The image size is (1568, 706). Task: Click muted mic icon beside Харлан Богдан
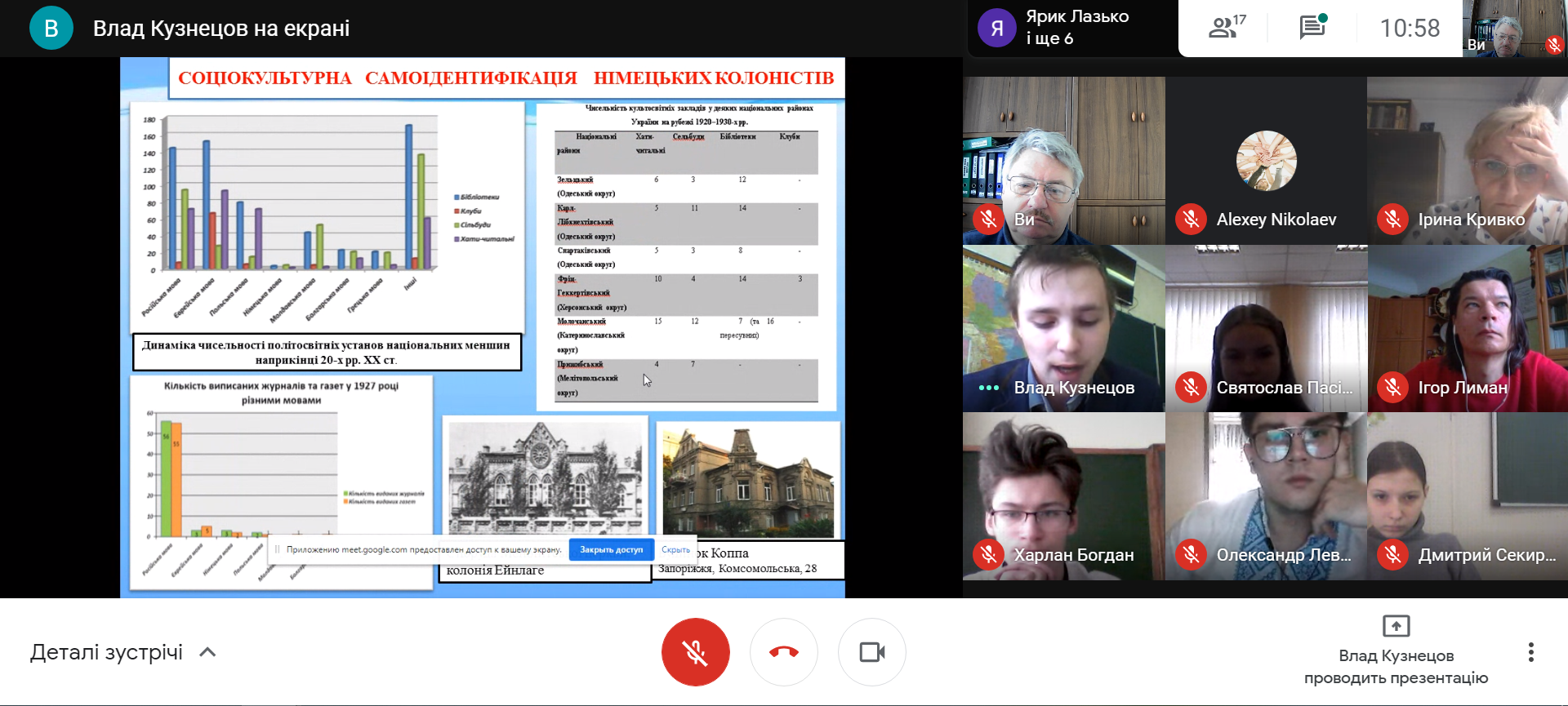click(988, 555)
